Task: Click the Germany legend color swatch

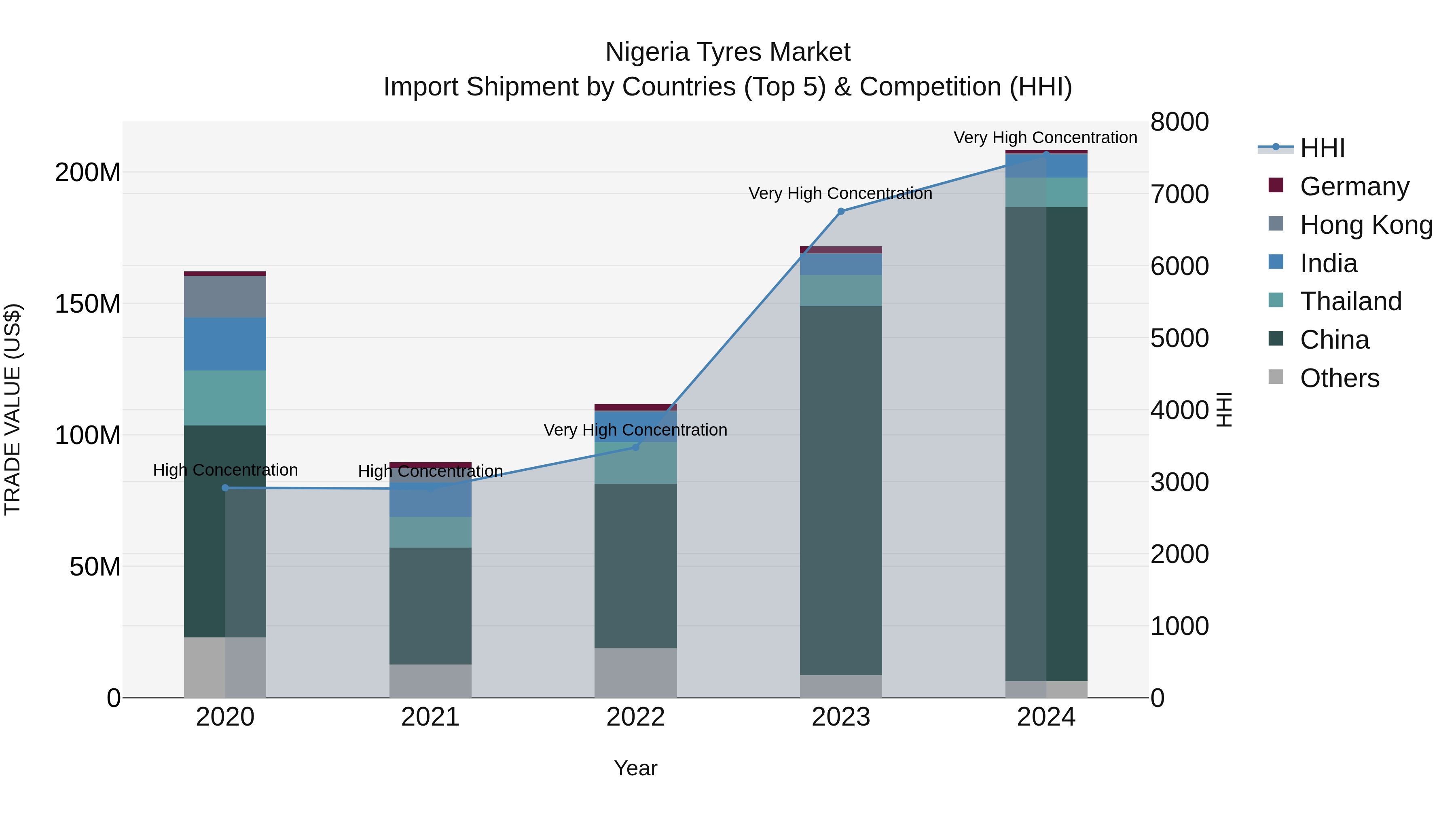Action: pyautogui.click(x=1276, y=185)
